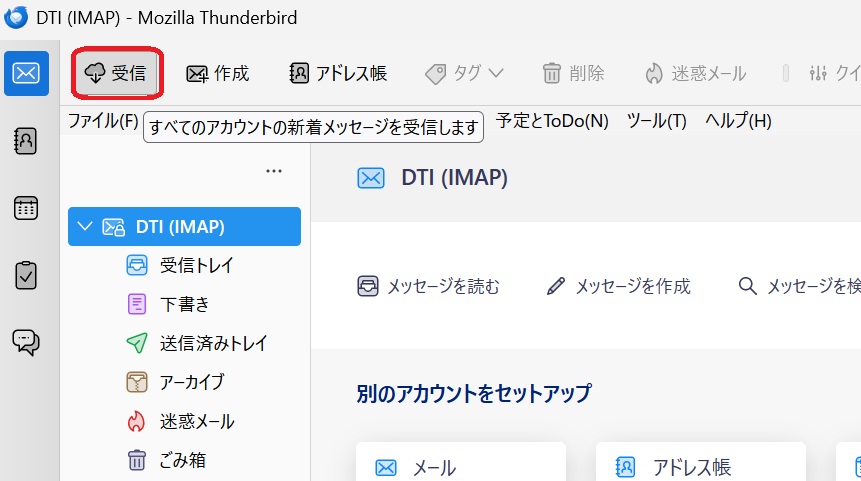This screenshot has width=861, height=481.
Task: Open Chat space in sidebar
Action: [26, 342]
